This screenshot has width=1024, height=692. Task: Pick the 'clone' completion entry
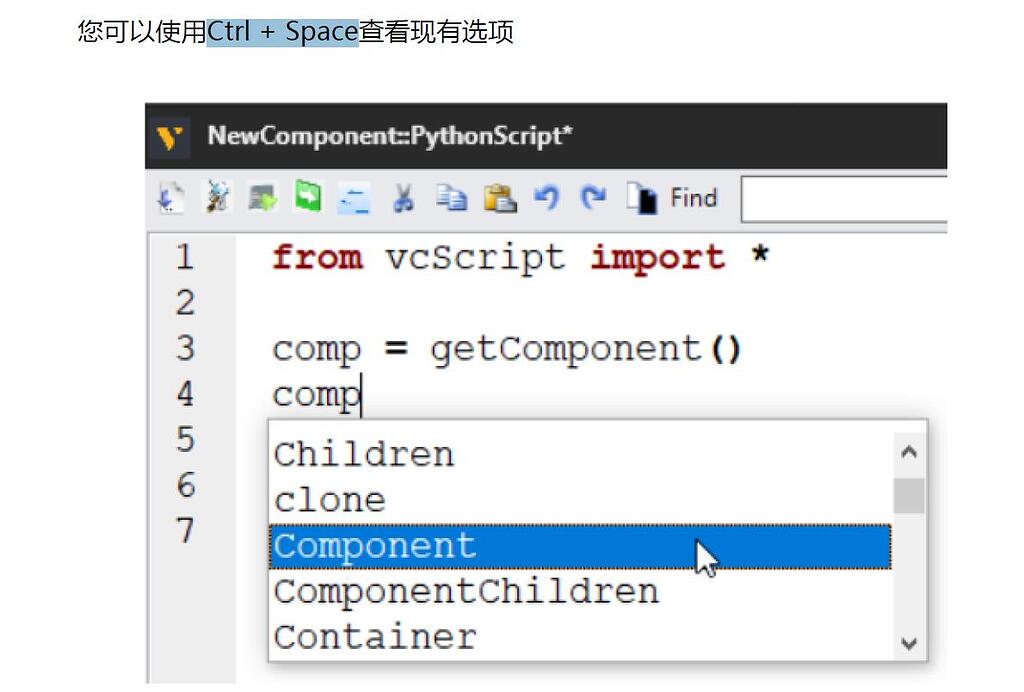329,499
